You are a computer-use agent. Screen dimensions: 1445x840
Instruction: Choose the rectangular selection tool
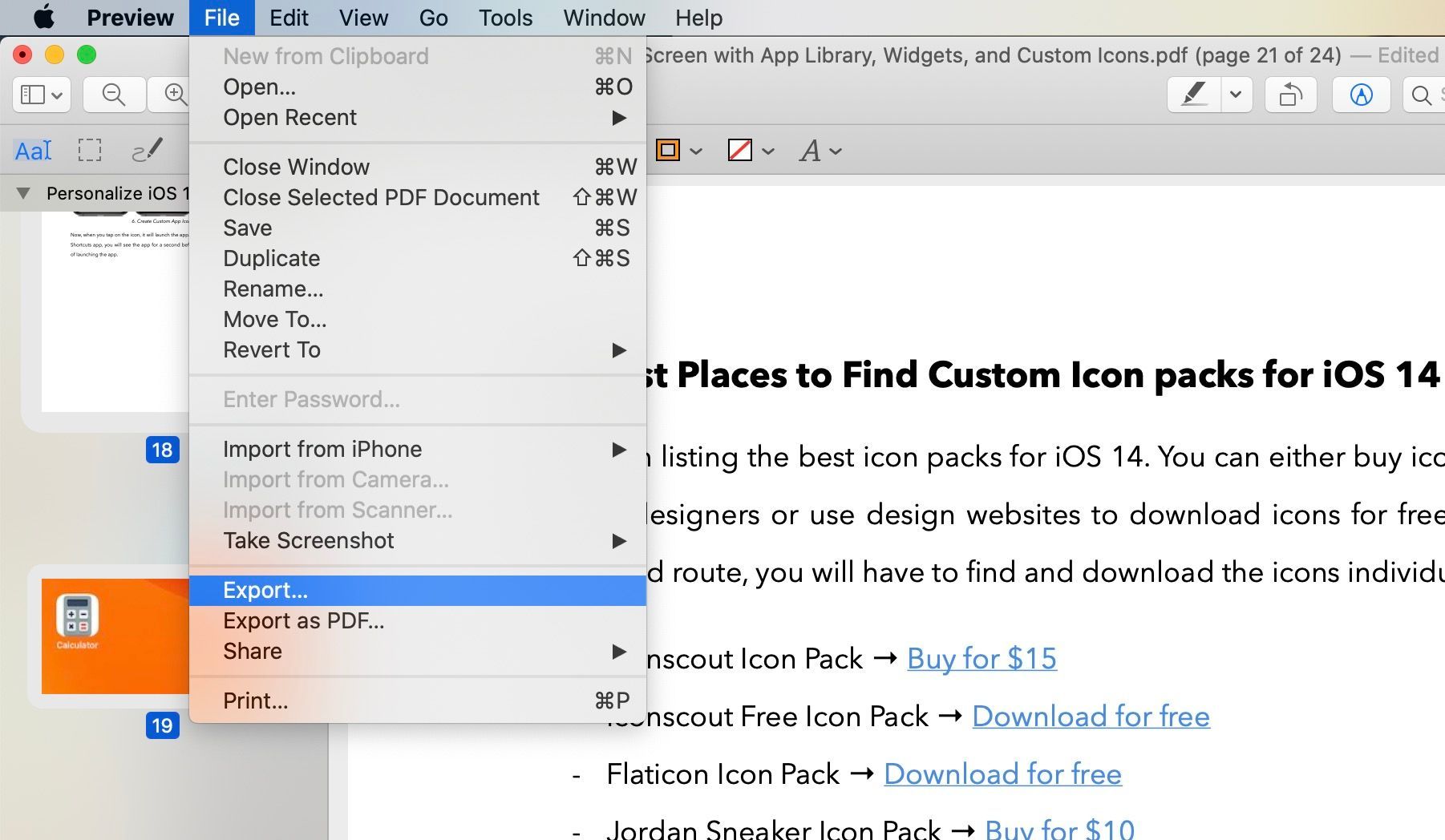(89, 150)
